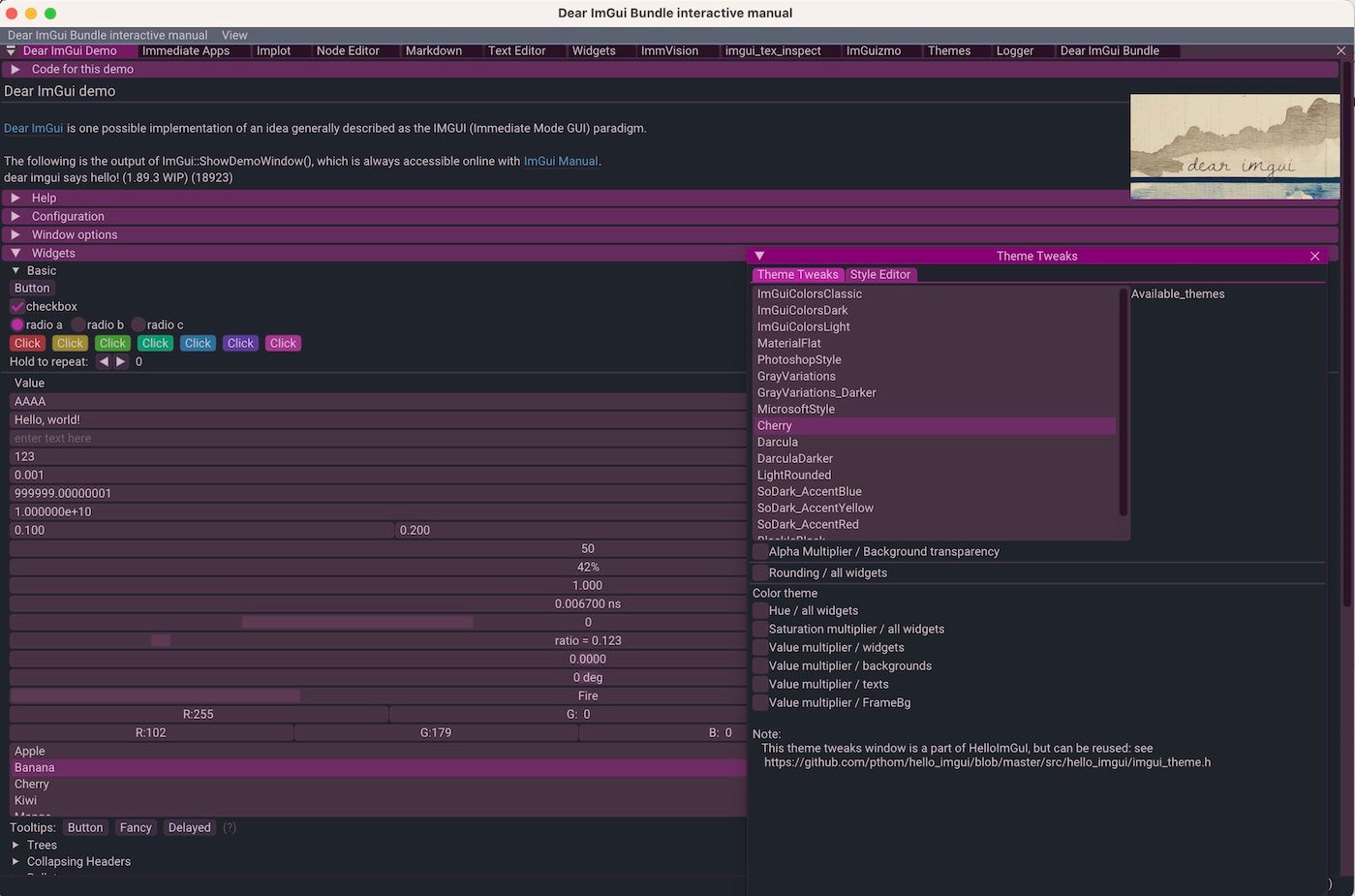Open the View menu
Image resolution: width=1355 pixels, height=896 pixels.
coord(234,35)
